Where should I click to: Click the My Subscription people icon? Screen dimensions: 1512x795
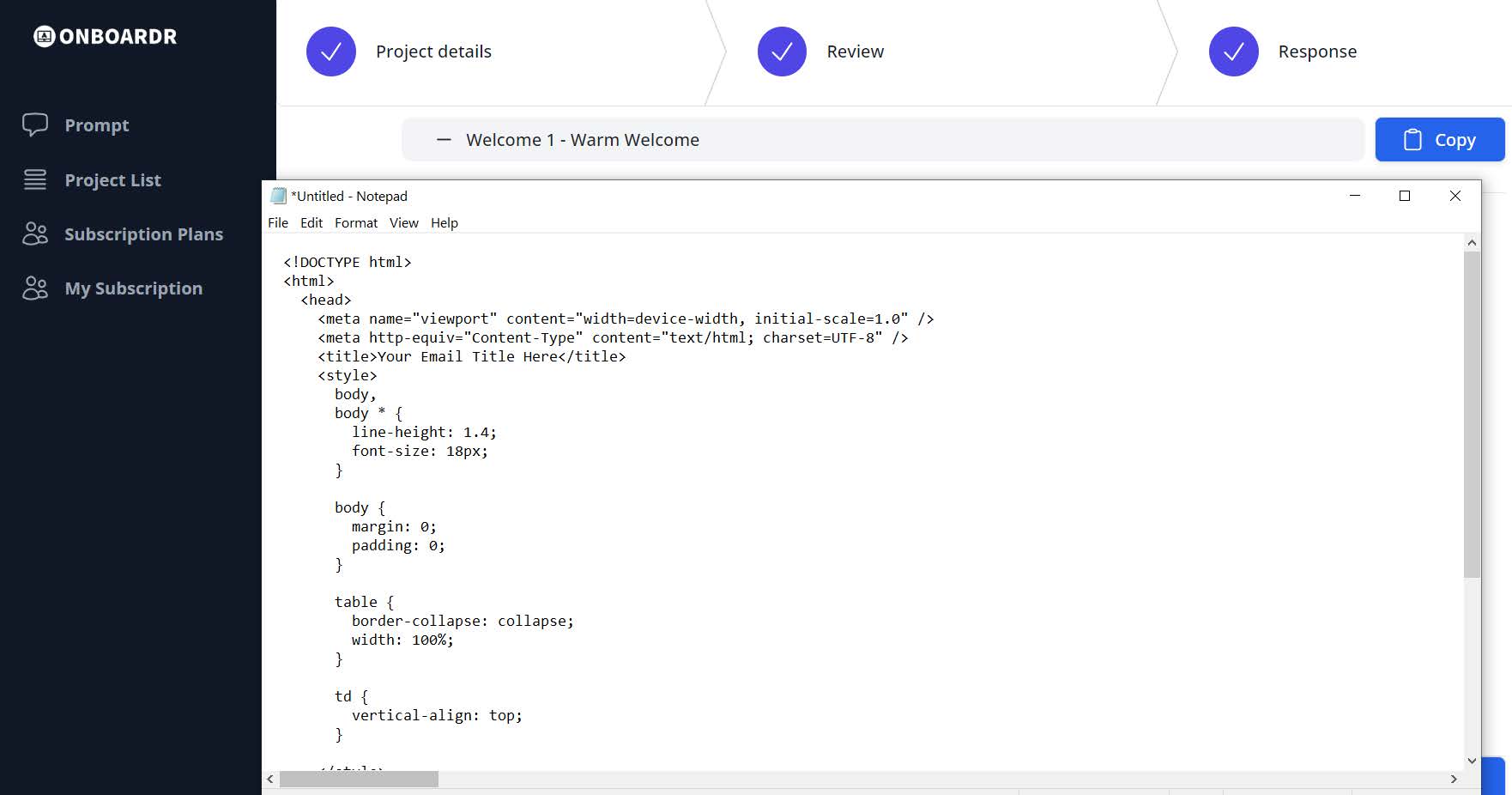point(35,288)
